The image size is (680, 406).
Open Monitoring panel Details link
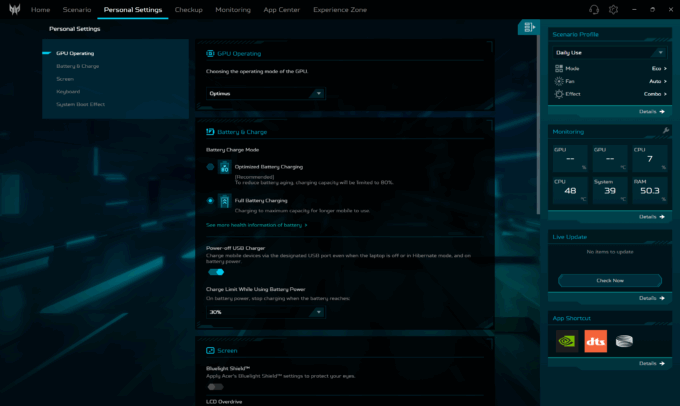click(x=651, y=216)
